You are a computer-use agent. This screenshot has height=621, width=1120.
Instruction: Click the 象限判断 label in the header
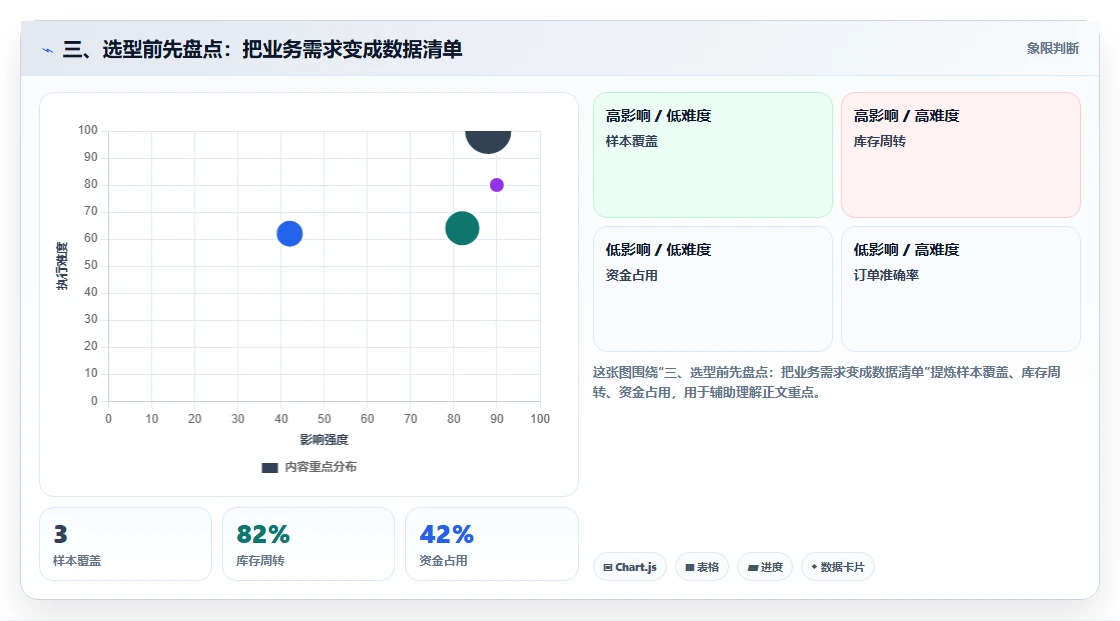click(1053, 49)
